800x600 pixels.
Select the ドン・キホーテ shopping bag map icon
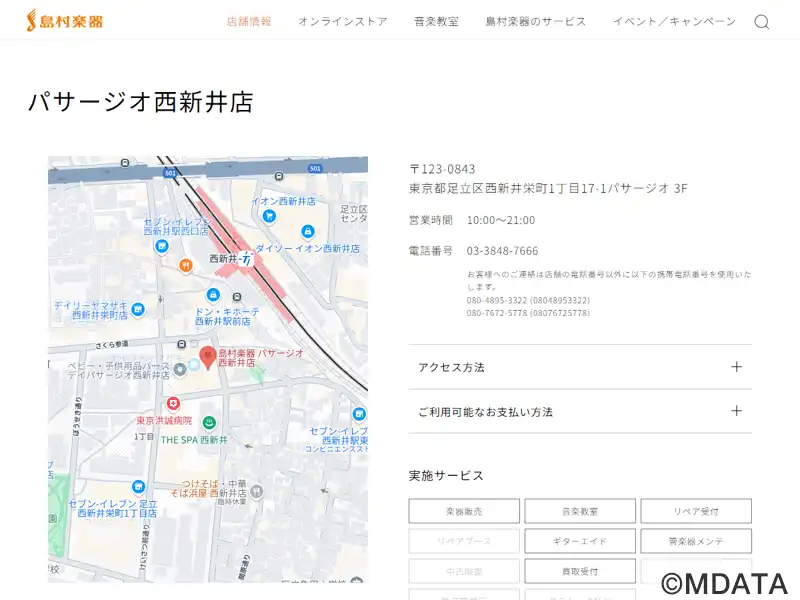coord(213,295)
